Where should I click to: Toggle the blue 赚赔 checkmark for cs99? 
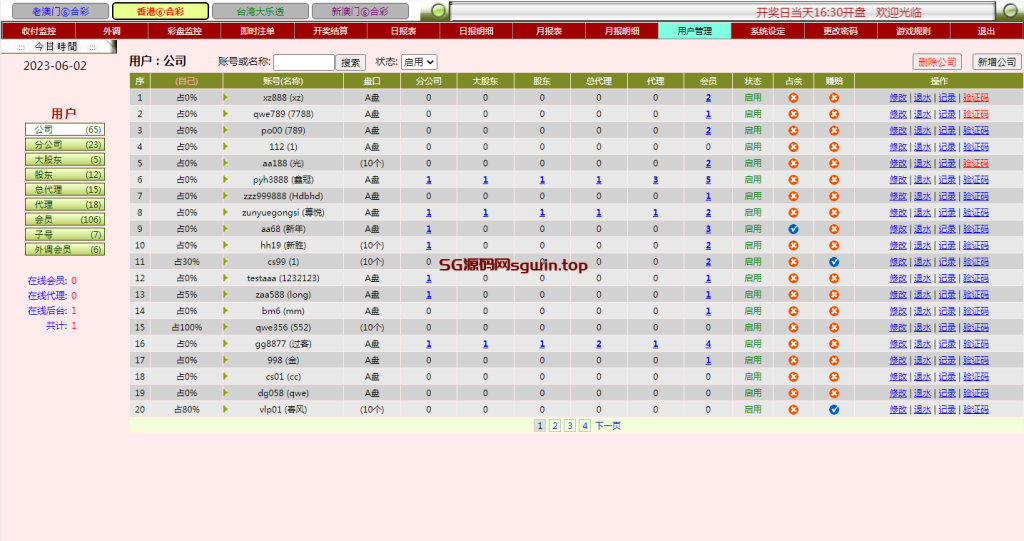coord(834,262)
